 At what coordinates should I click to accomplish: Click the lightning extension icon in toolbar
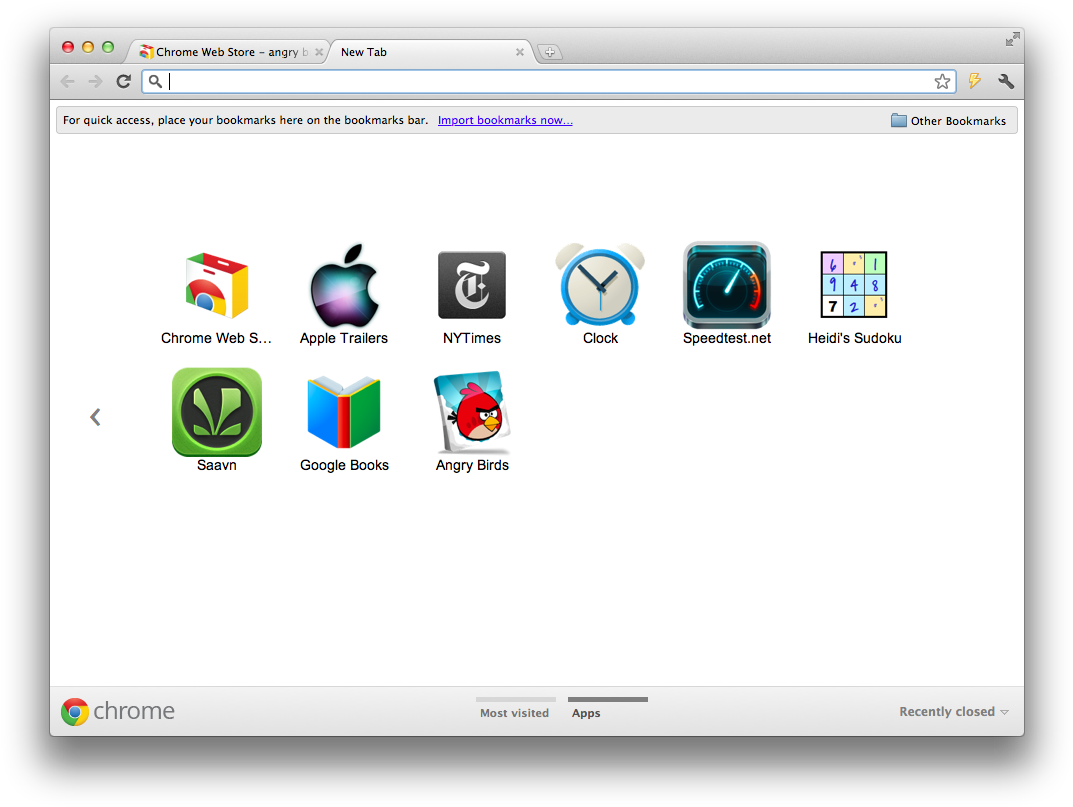(974, 81)
